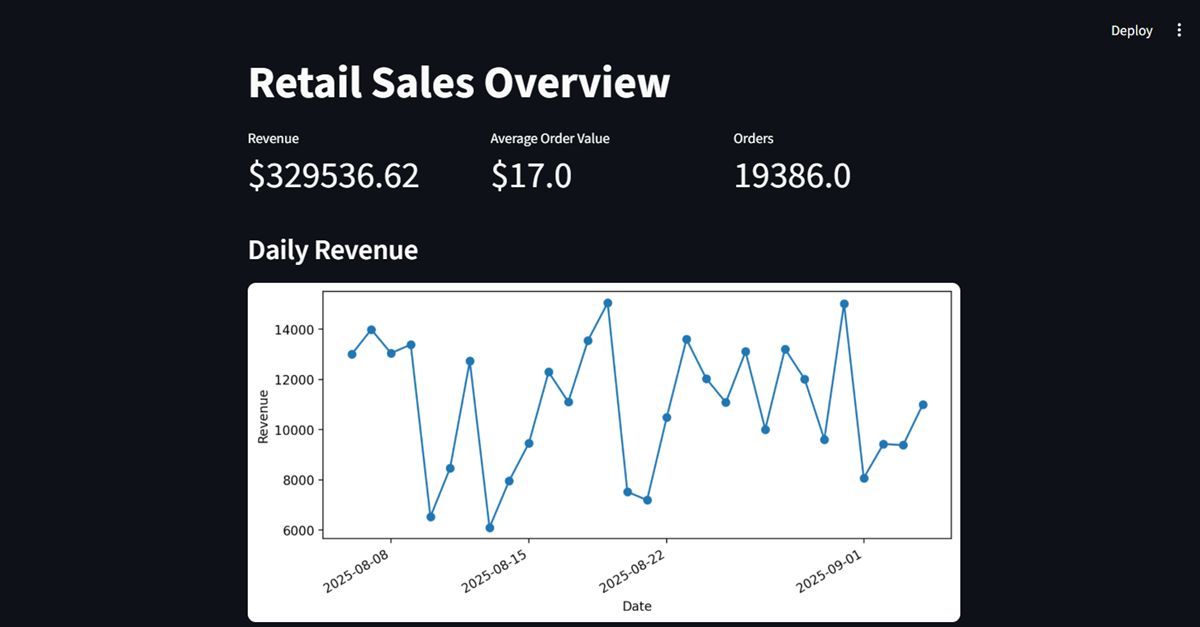Select the Average Order Value metric $17.0

click(531, 176)
